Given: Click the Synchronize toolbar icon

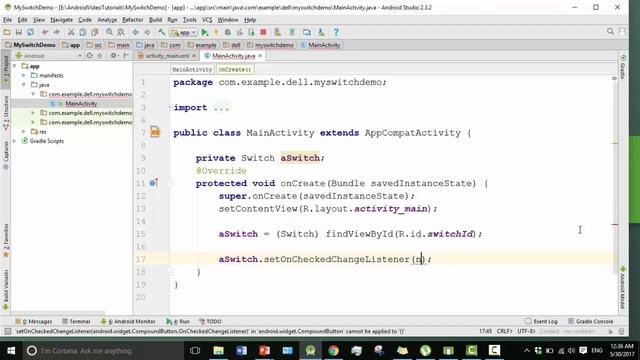Looking at the screenshot, I should point(31,32).
